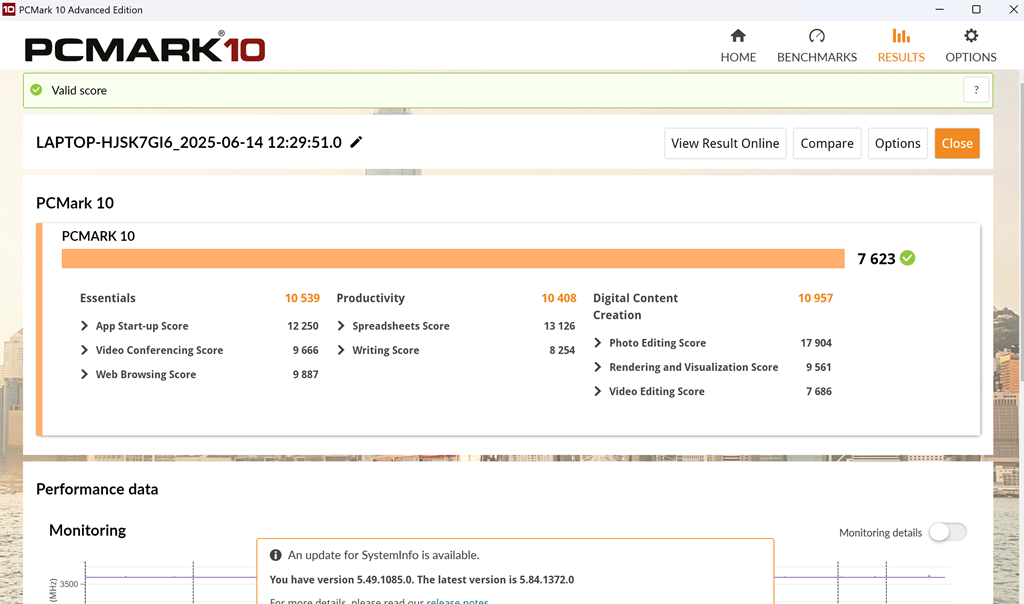
Task: Expand Video Conferencing Score row
Action: [85, 350]
